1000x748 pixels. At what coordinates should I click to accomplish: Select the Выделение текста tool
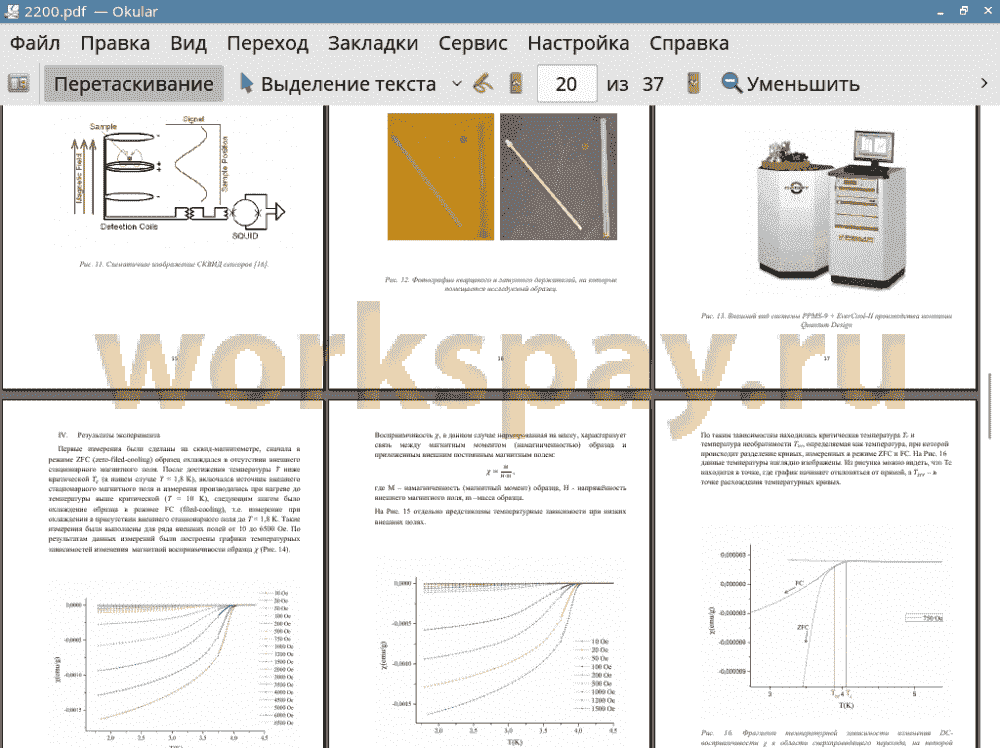tap(338, 84)
